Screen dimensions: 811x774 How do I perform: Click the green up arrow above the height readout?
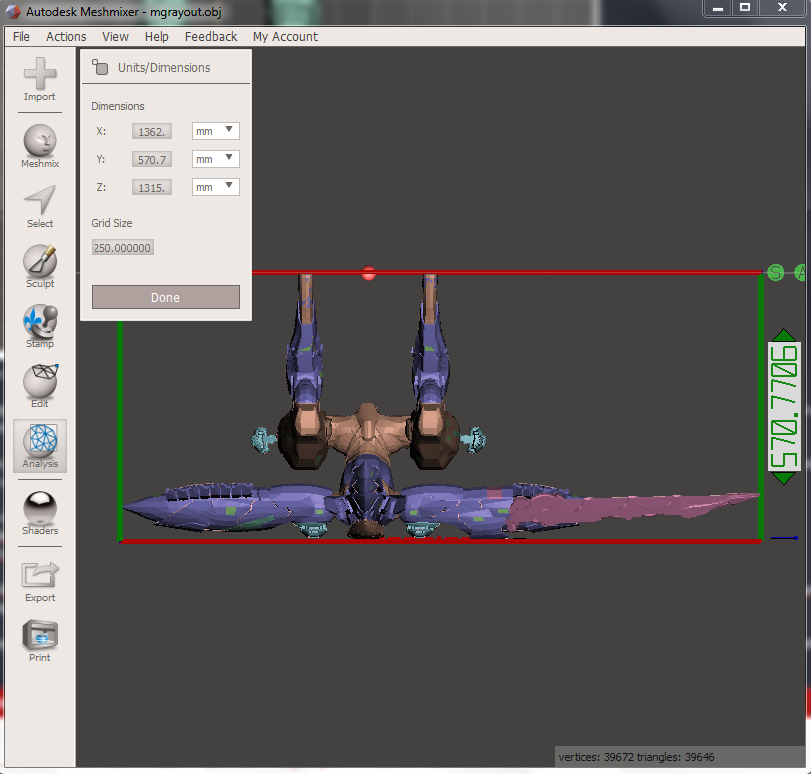784,335
